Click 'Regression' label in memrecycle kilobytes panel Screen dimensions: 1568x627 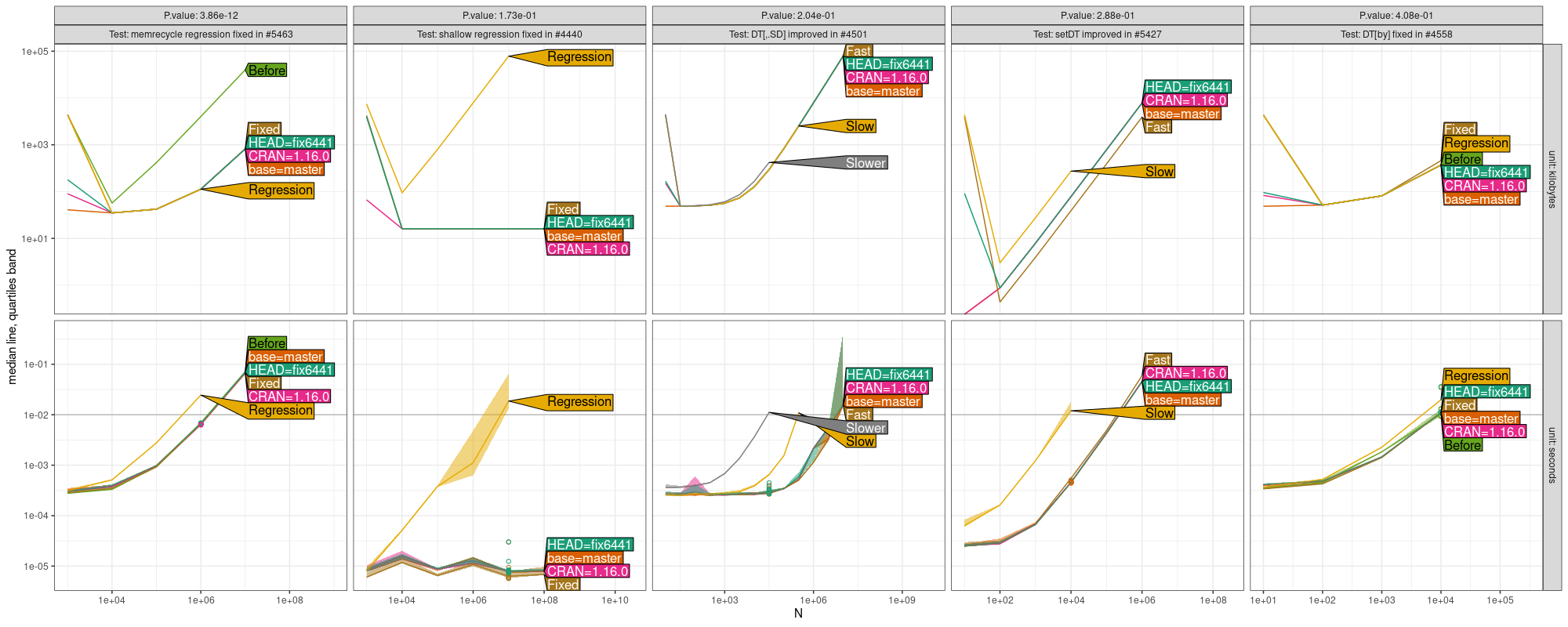[281, 190]
